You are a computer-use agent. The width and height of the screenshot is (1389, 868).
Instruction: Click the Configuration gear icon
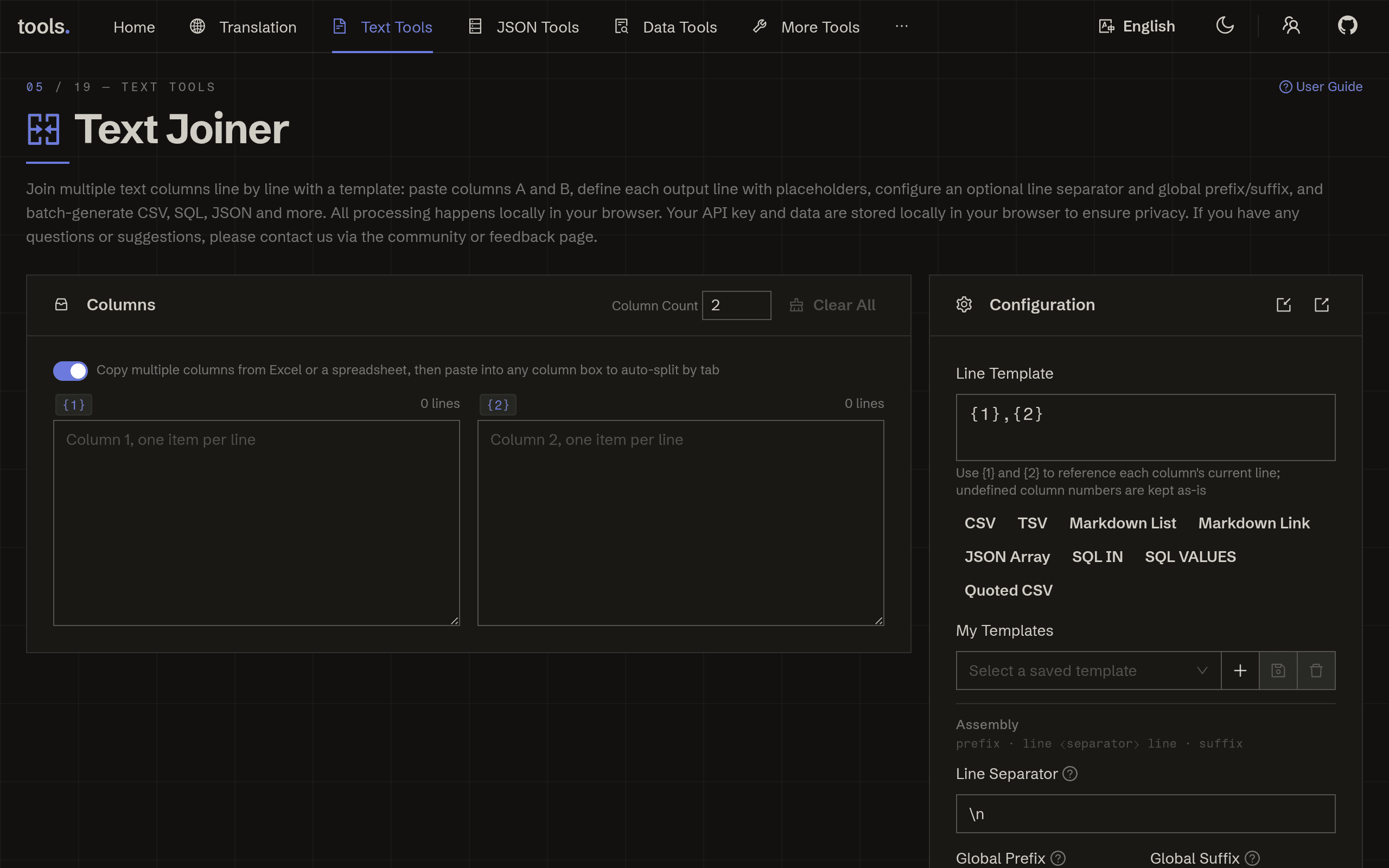964,305
